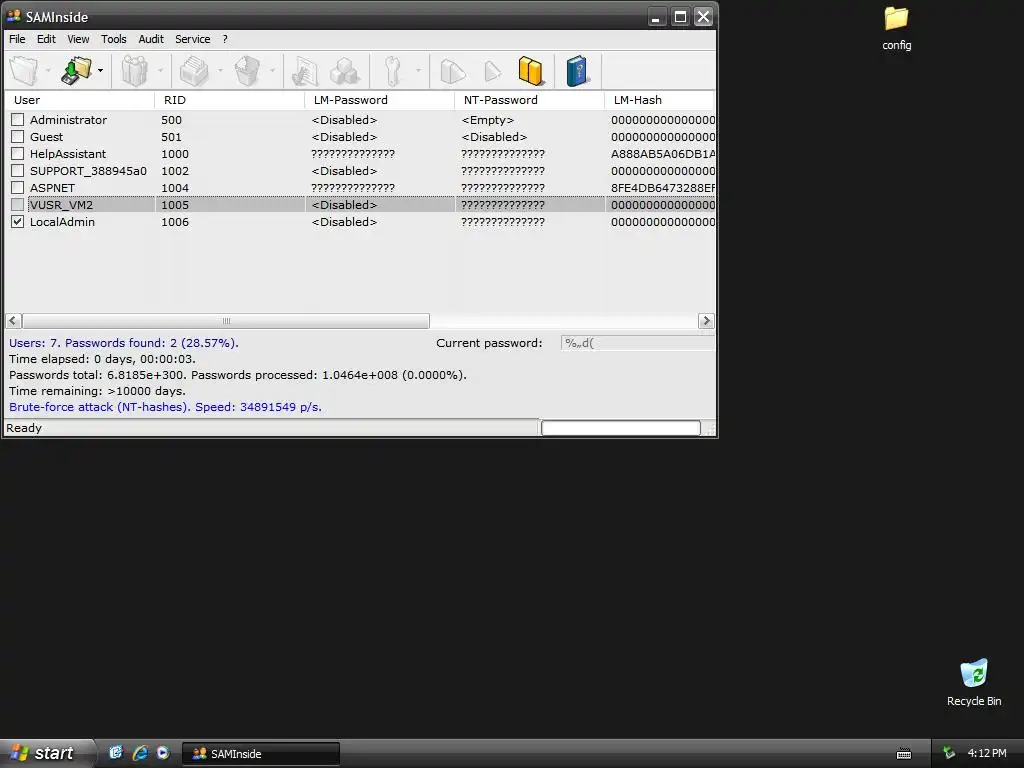
Task: Open the ? help menu
Action: coord(225,39)
